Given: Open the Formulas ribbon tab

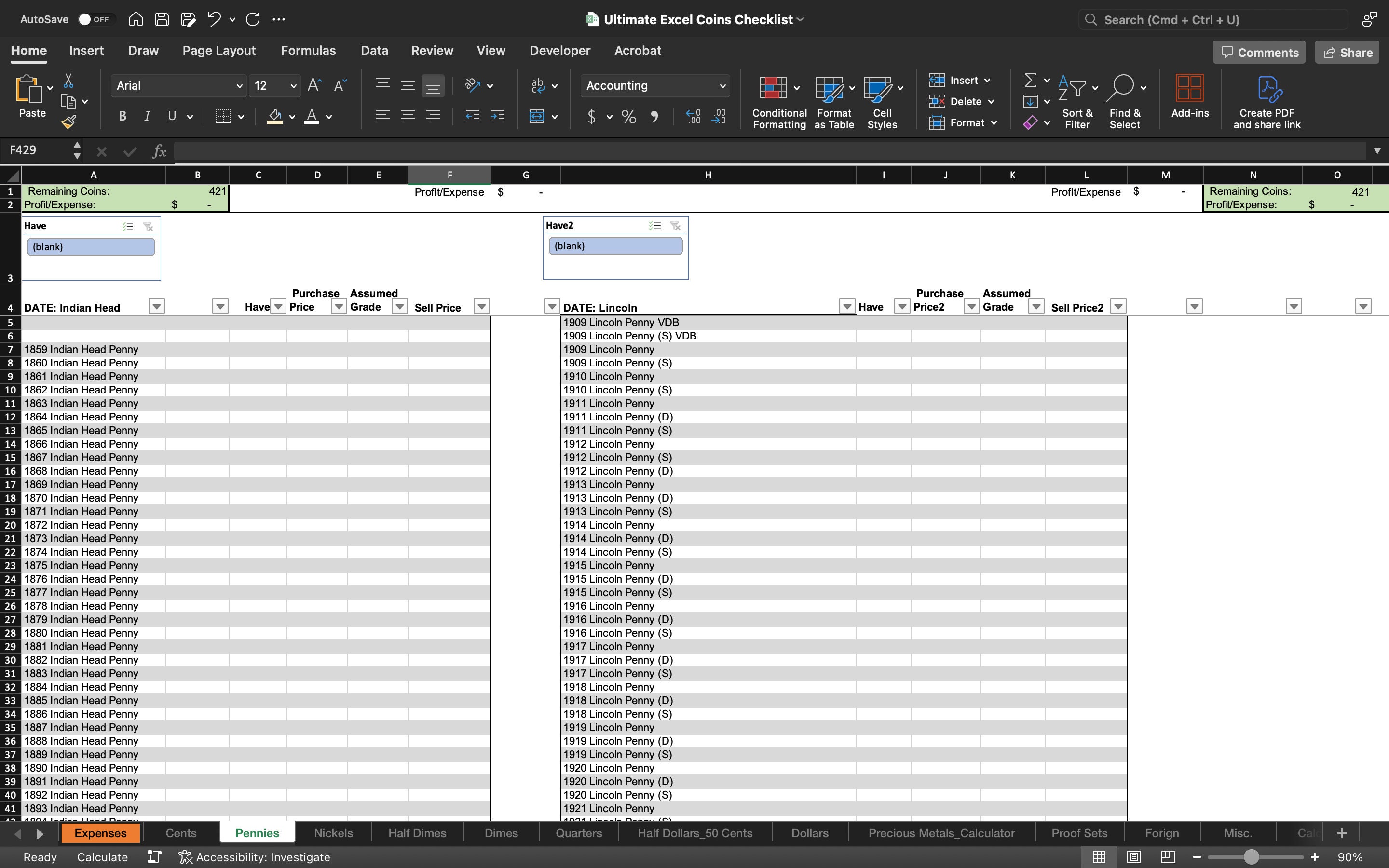Looking at the screenshot, I should click(308, 51).
